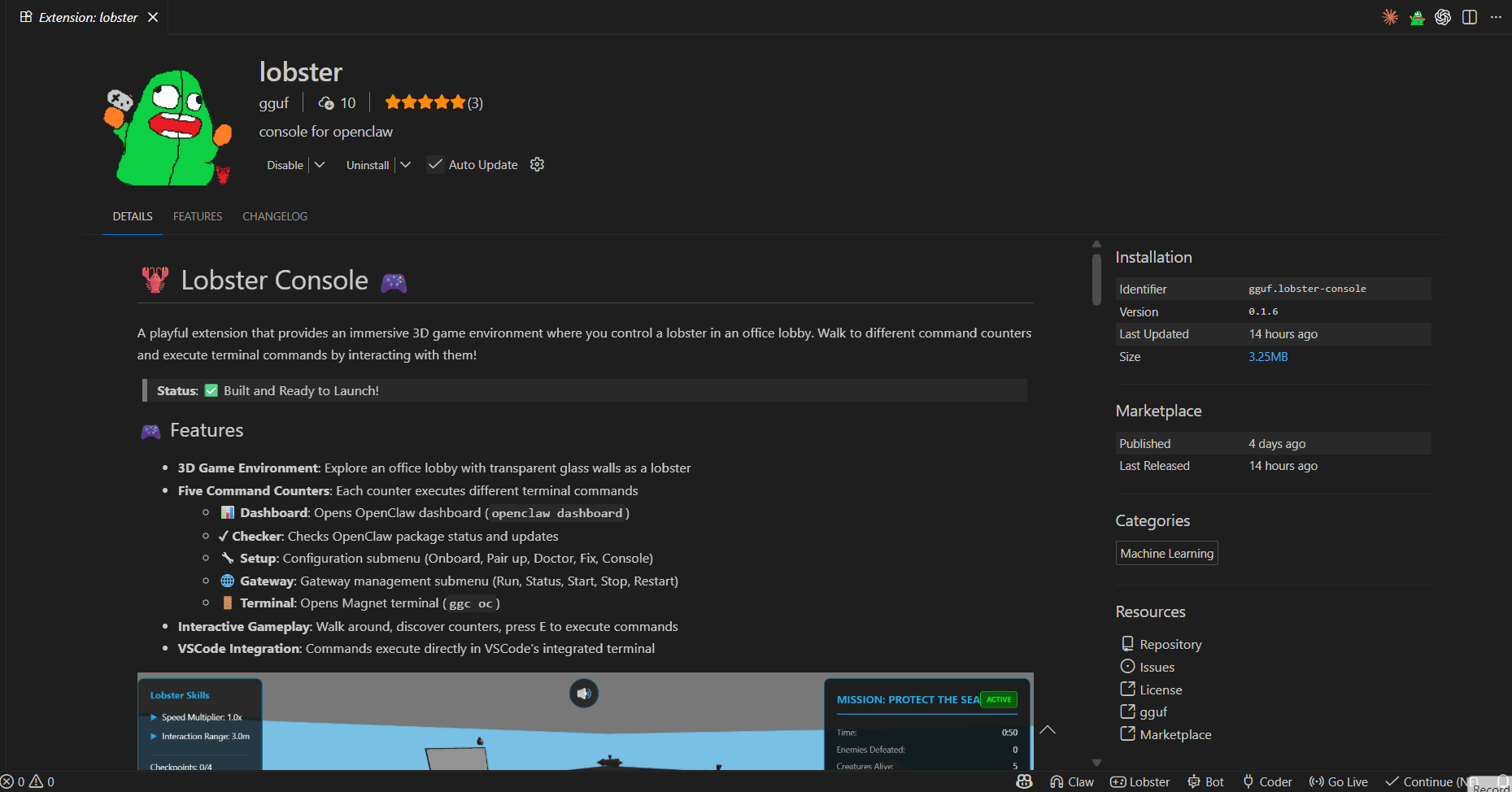1512x792 pixels.
Task: Open the warnings count in status bar
Action: (42, 781)
